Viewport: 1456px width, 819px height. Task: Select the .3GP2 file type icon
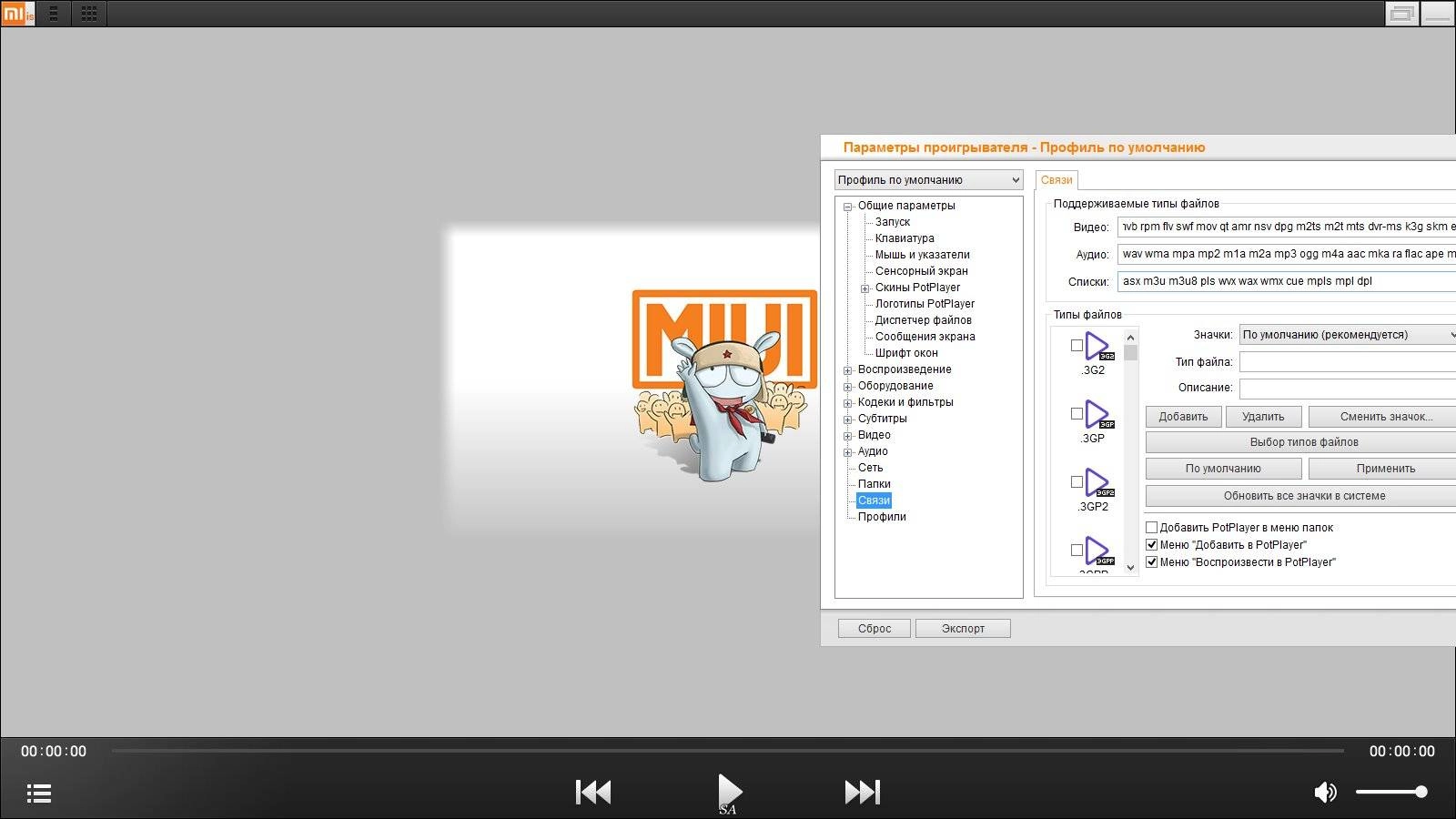coord(1098,483)
